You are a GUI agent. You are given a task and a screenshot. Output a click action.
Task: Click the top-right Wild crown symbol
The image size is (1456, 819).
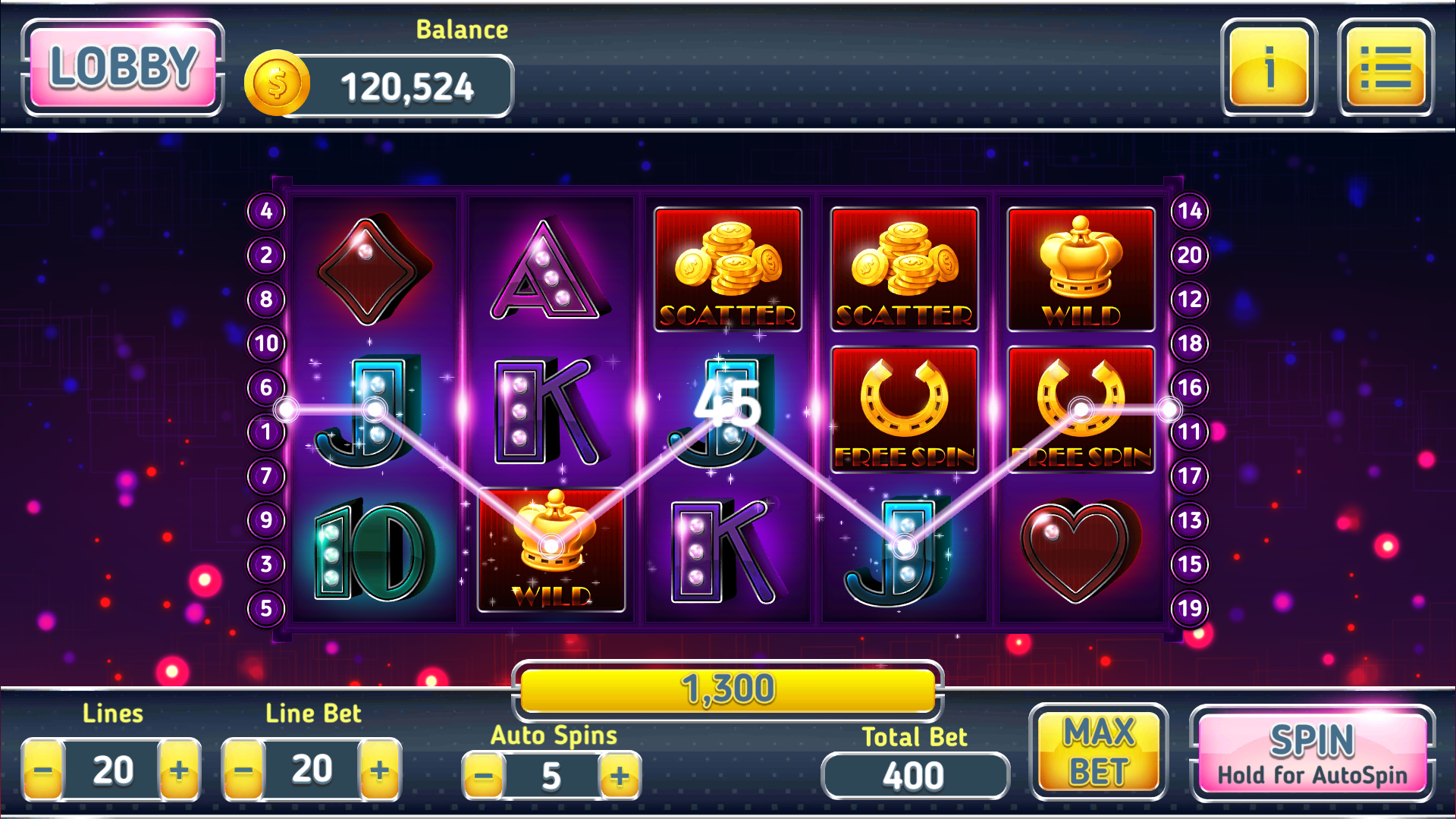pyautogui.click(x=1081, y=269)
